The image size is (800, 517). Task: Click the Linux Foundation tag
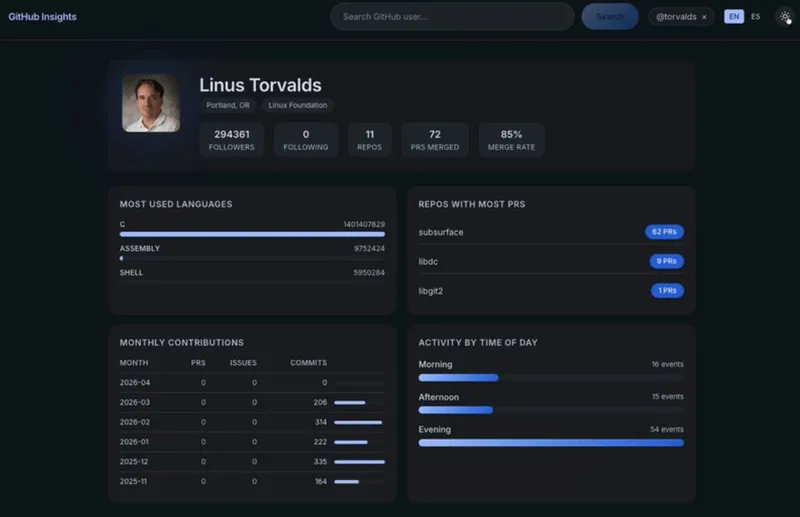coord(298,105)
